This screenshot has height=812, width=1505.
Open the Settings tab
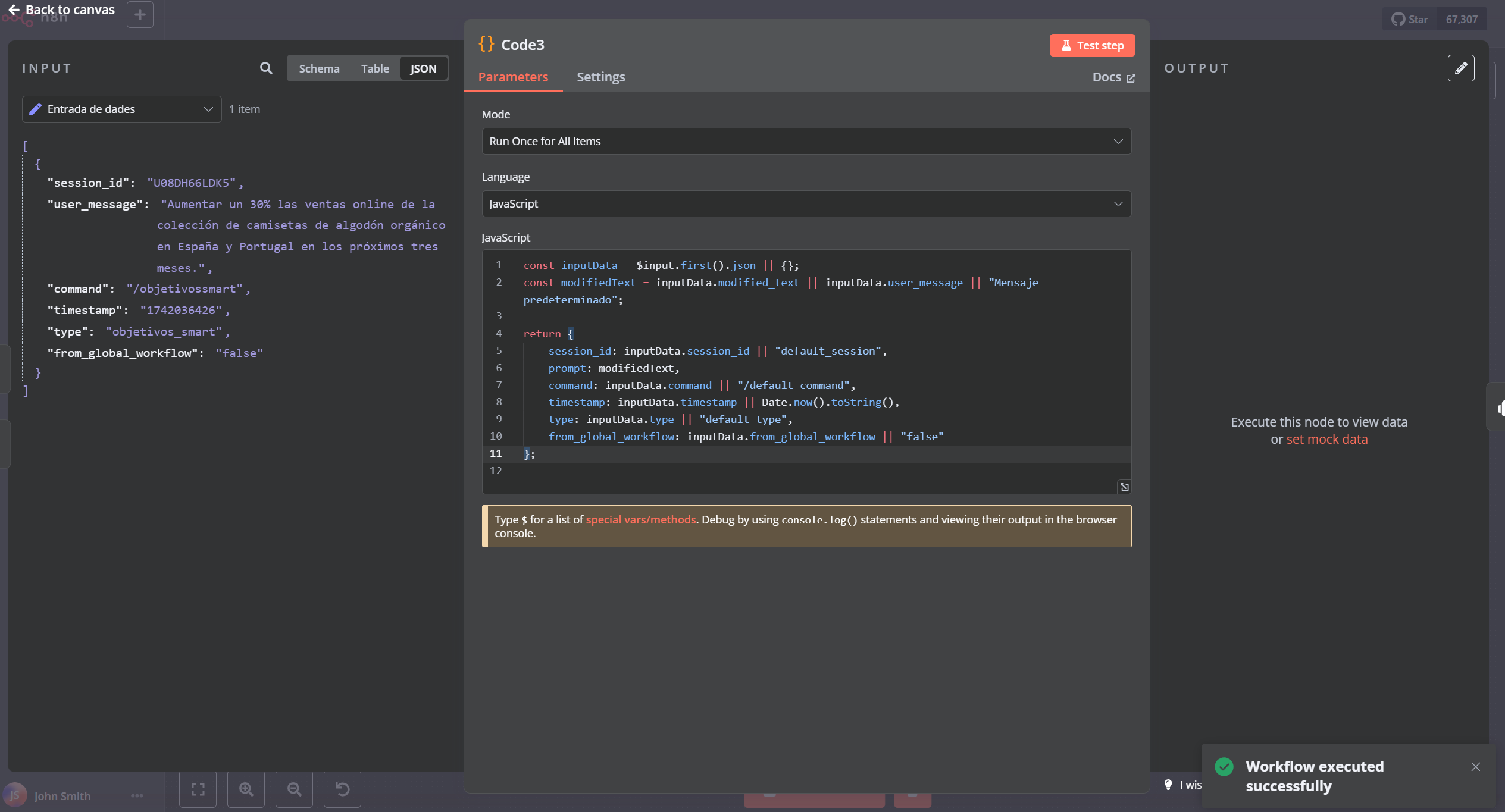click(600, 77)
